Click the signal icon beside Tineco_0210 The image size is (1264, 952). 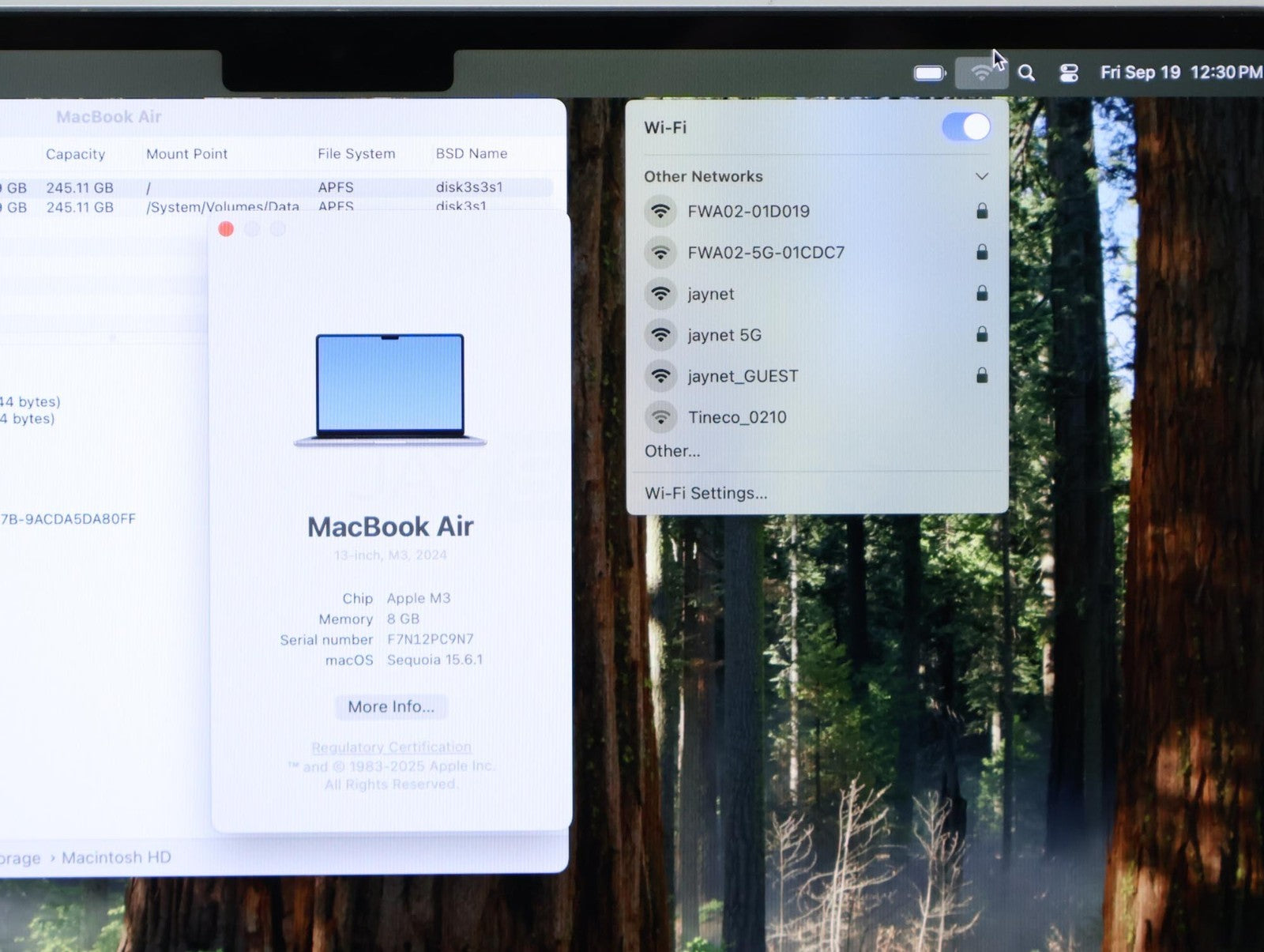pos(660,416)
